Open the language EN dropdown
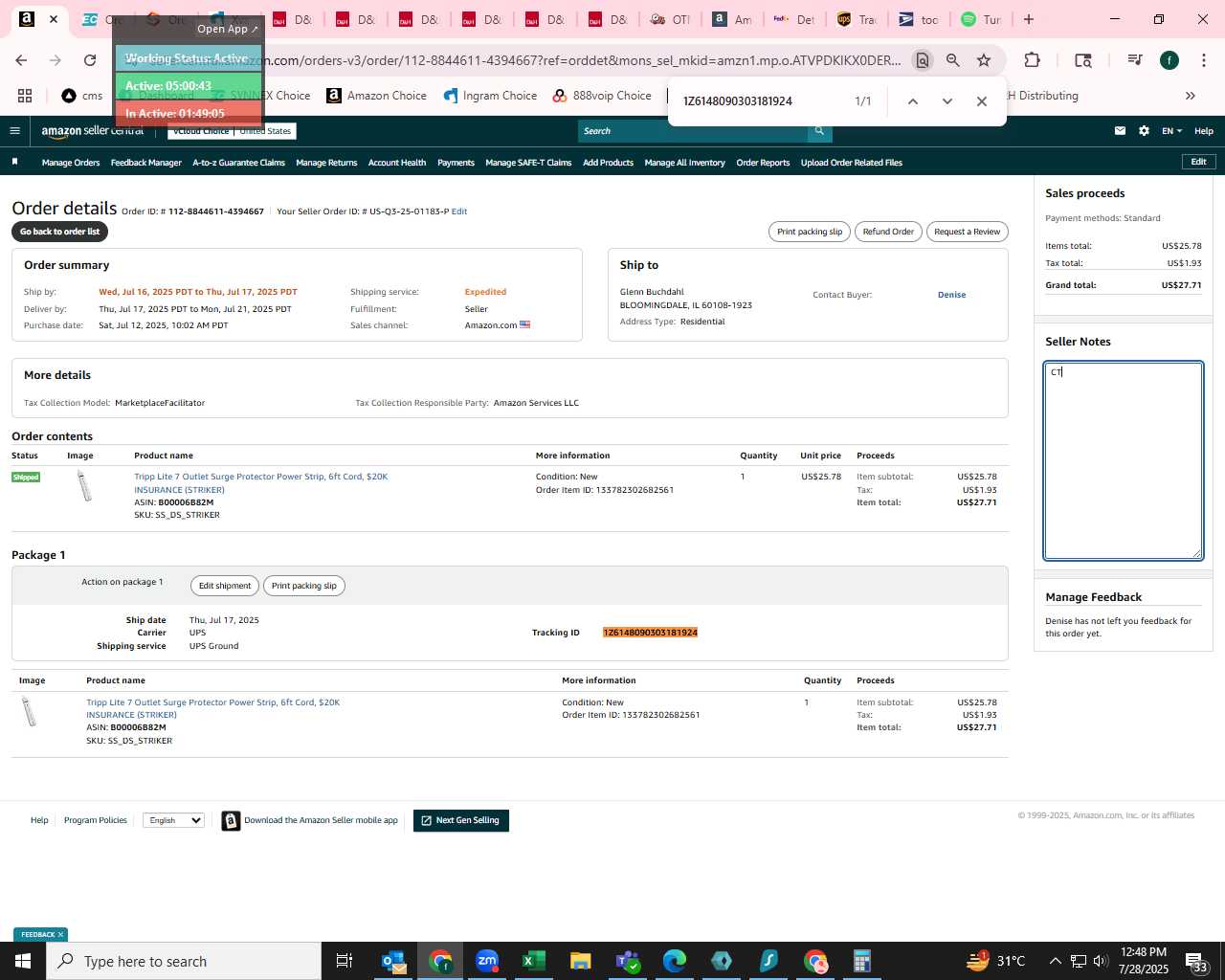 (1172, 131)
